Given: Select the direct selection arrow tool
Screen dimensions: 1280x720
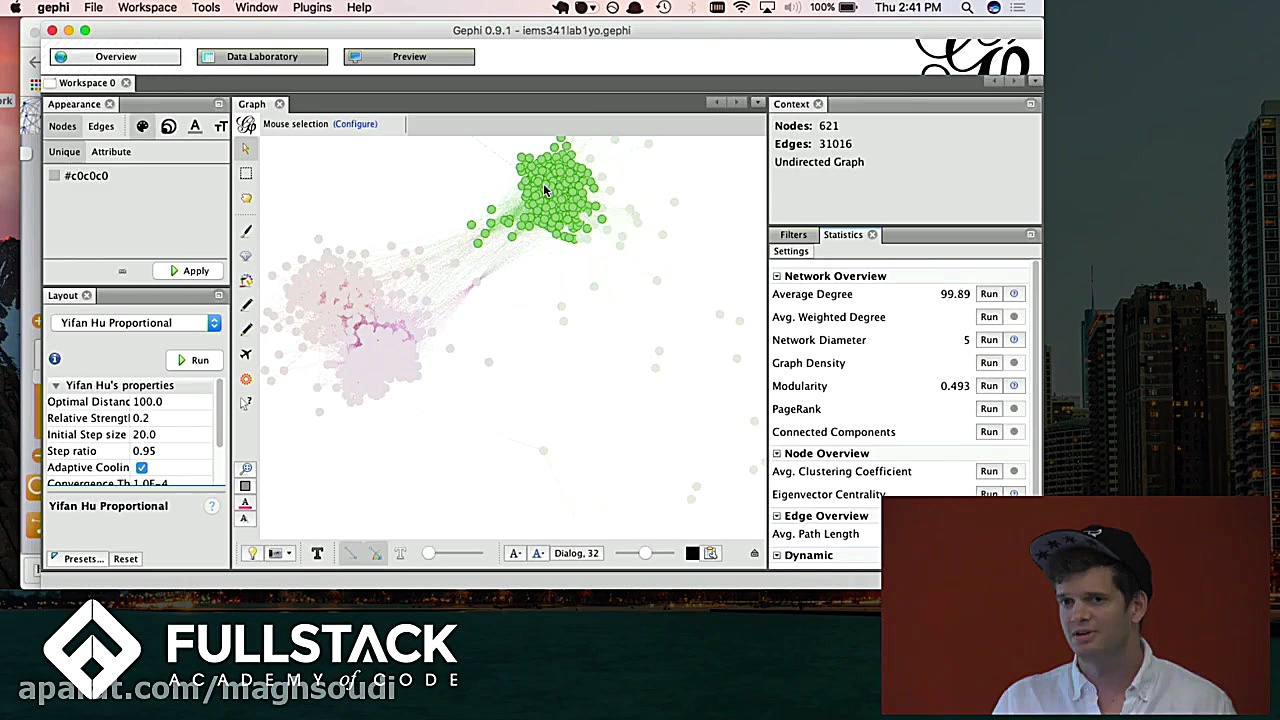Looking at the screenshot, I should point(246,149).
